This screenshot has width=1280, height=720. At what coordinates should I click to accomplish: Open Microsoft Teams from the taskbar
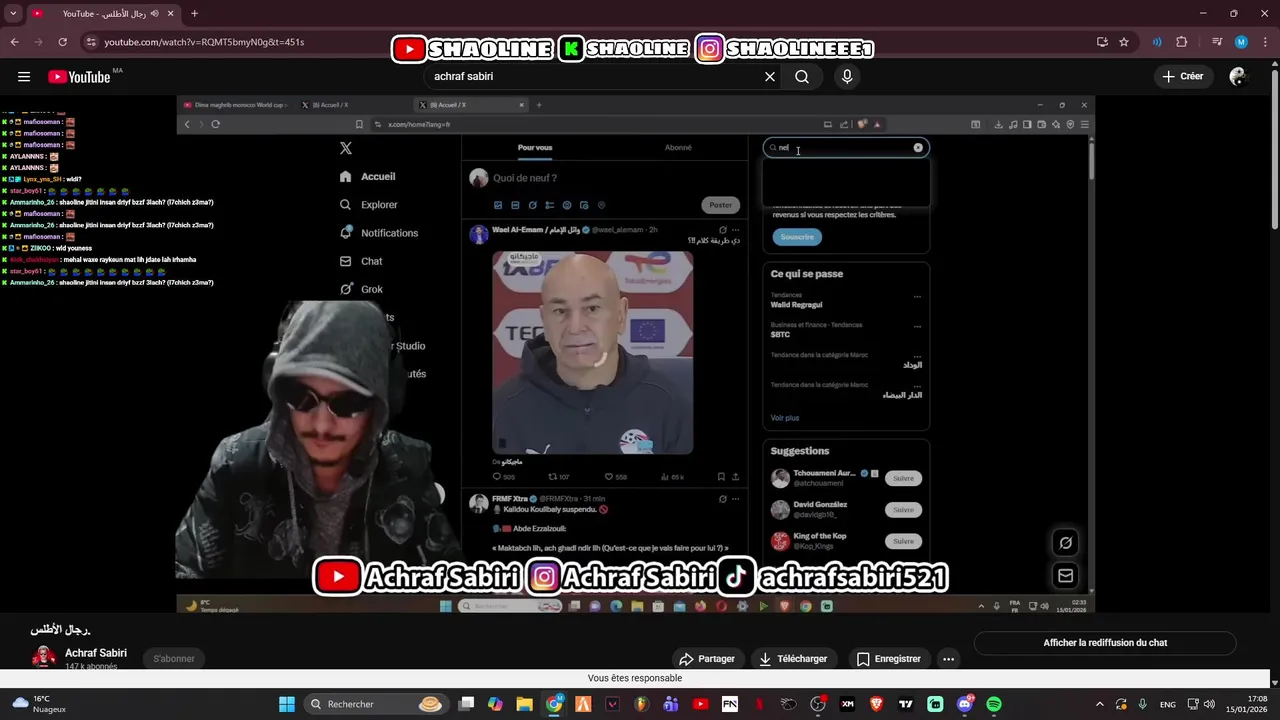671,704
